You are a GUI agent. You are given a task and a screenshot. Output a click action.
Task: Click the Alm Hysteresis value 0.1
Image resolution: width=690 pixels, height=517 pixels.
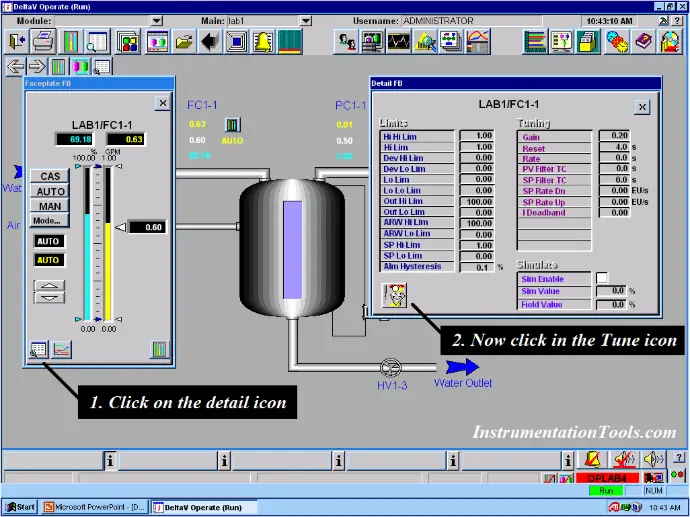pos(477,267)
